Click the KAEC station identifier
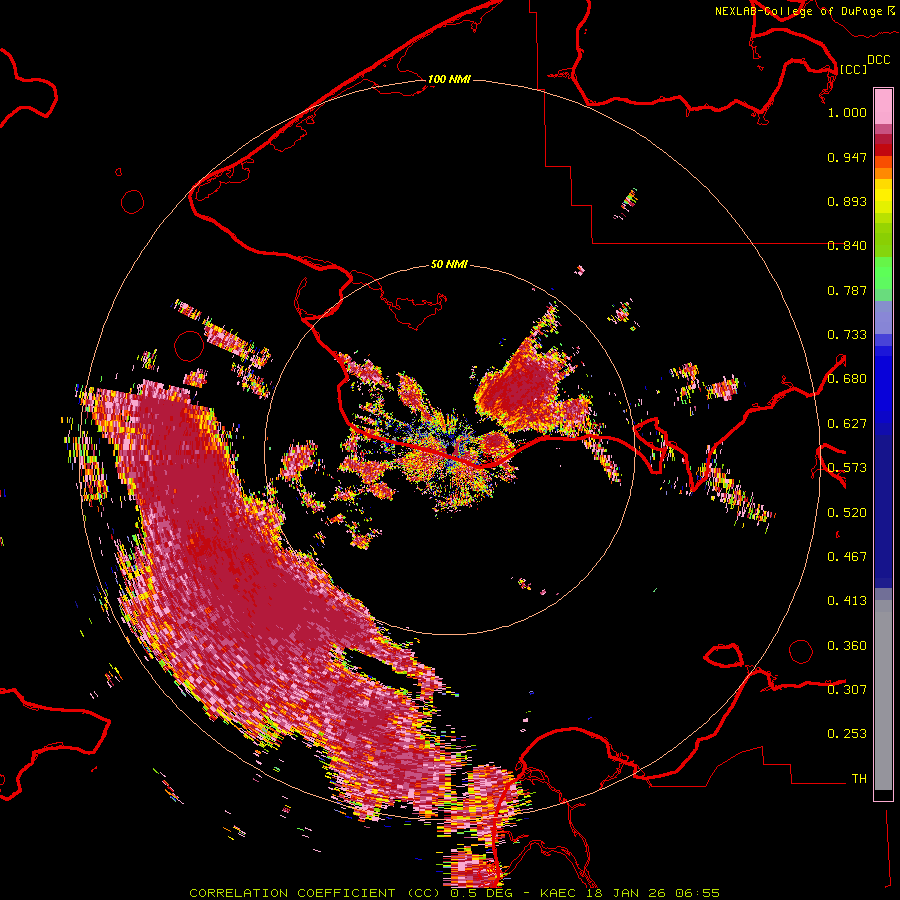The width and height of the screenshot is (900, 900). pyautogui.click(x=560, y=893)
